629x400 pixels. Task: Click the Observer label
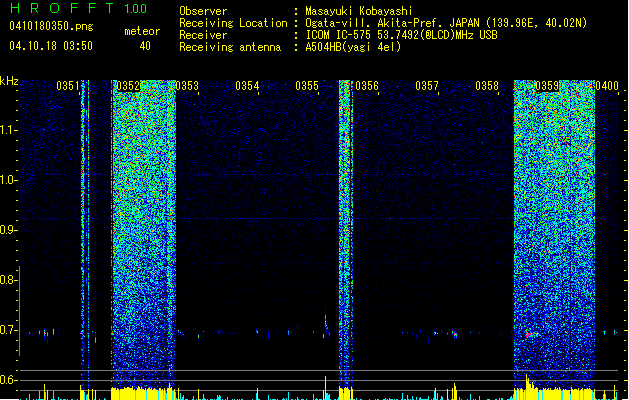(x=203, y=11)
